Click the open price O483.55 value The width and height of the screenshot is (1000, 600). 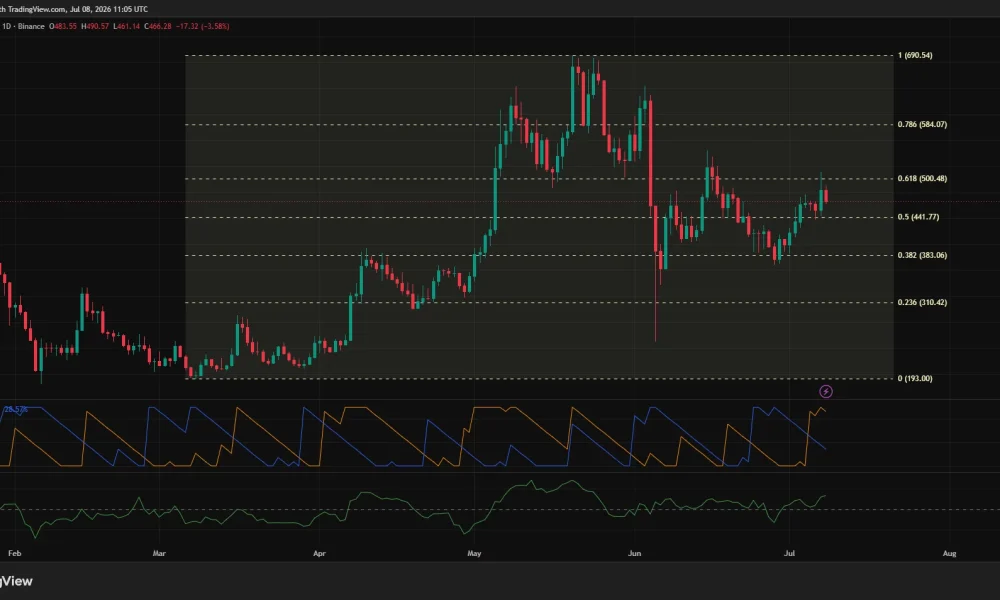click(x=63, y=27)
